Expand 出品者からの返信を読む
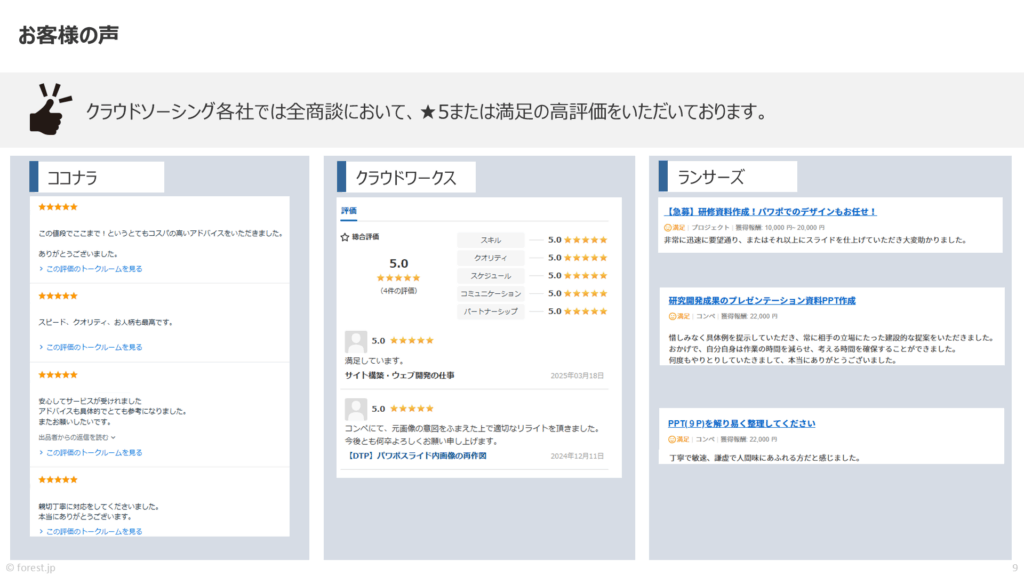This screenshot has width=1024, height=576. 76,438
